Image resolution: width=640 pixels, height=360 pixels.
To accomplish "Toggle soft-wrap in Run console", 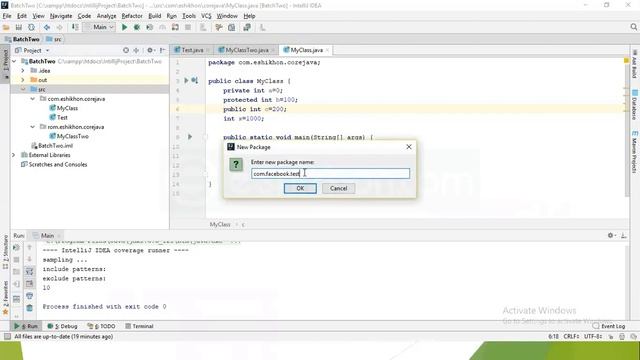I will 29,271.
